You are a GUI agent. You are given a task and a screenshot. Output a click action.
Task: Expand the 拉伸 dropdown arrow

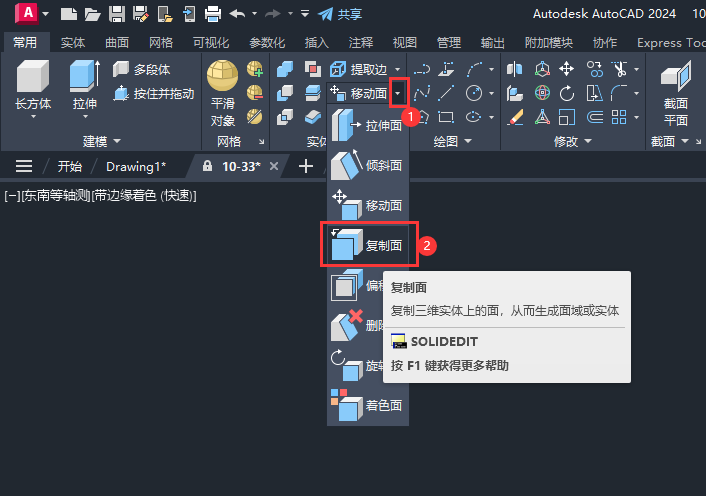[85, 117]
